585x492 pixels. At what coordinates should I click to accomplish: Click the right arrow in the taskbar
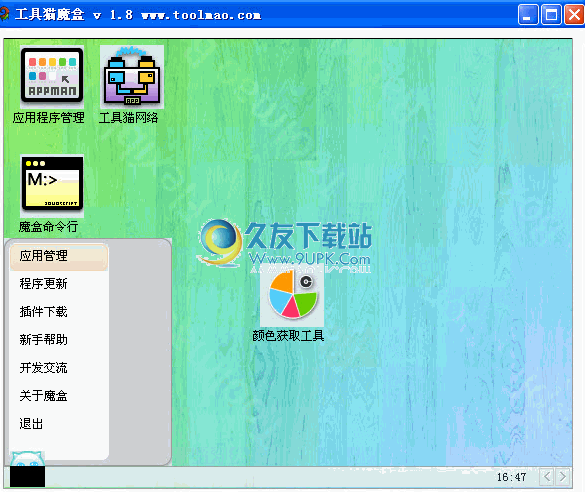(563, 476)
